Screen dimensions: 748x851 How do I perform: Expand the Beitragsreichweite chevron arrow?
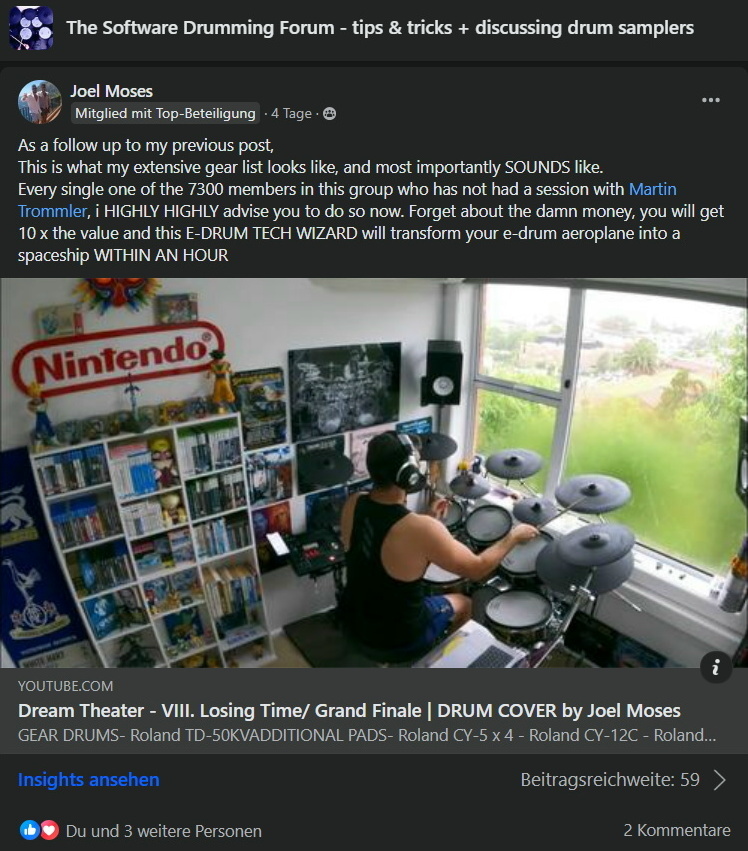click(720, 780)
